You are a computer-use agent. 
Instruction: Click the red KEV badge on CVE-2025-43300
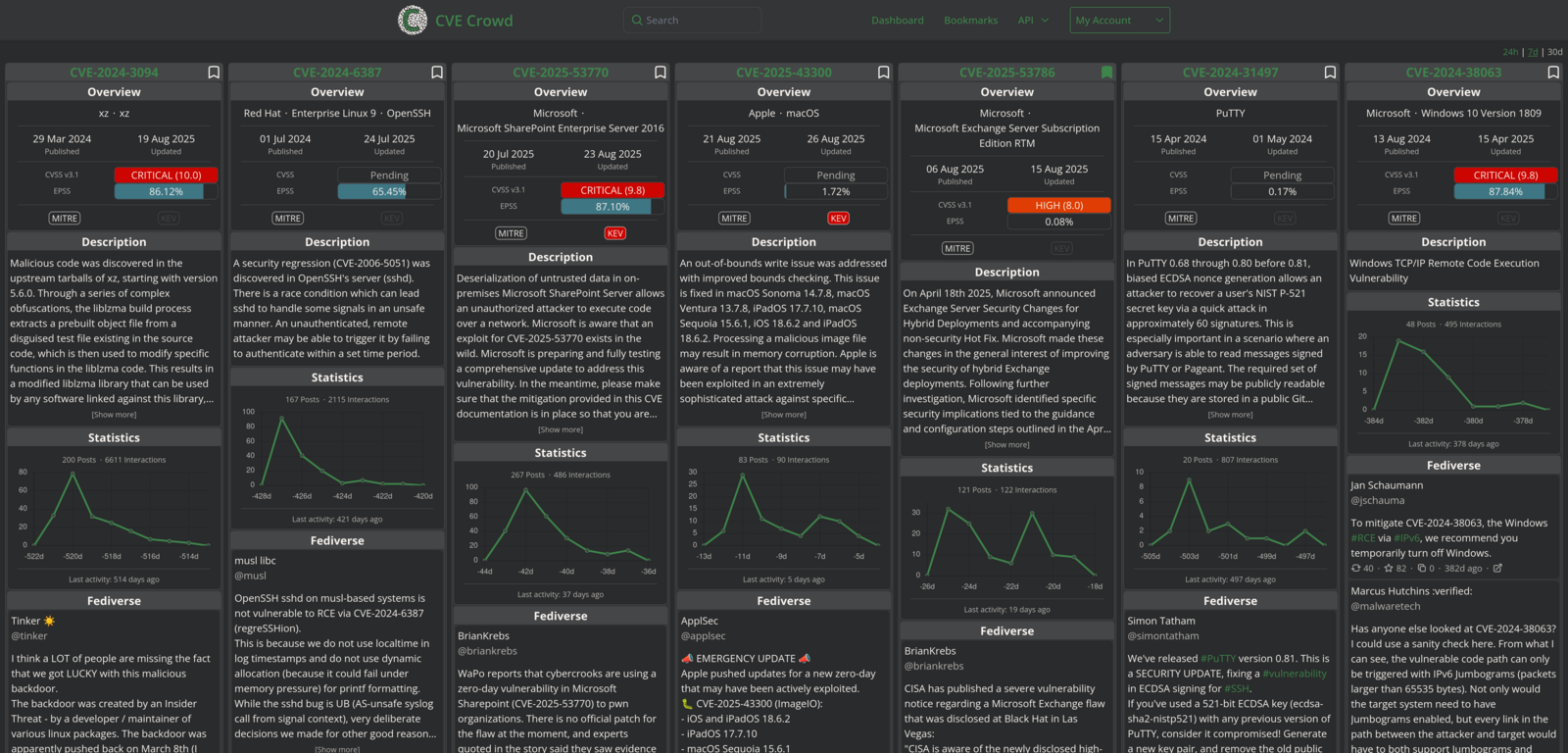tap(838, 219)
